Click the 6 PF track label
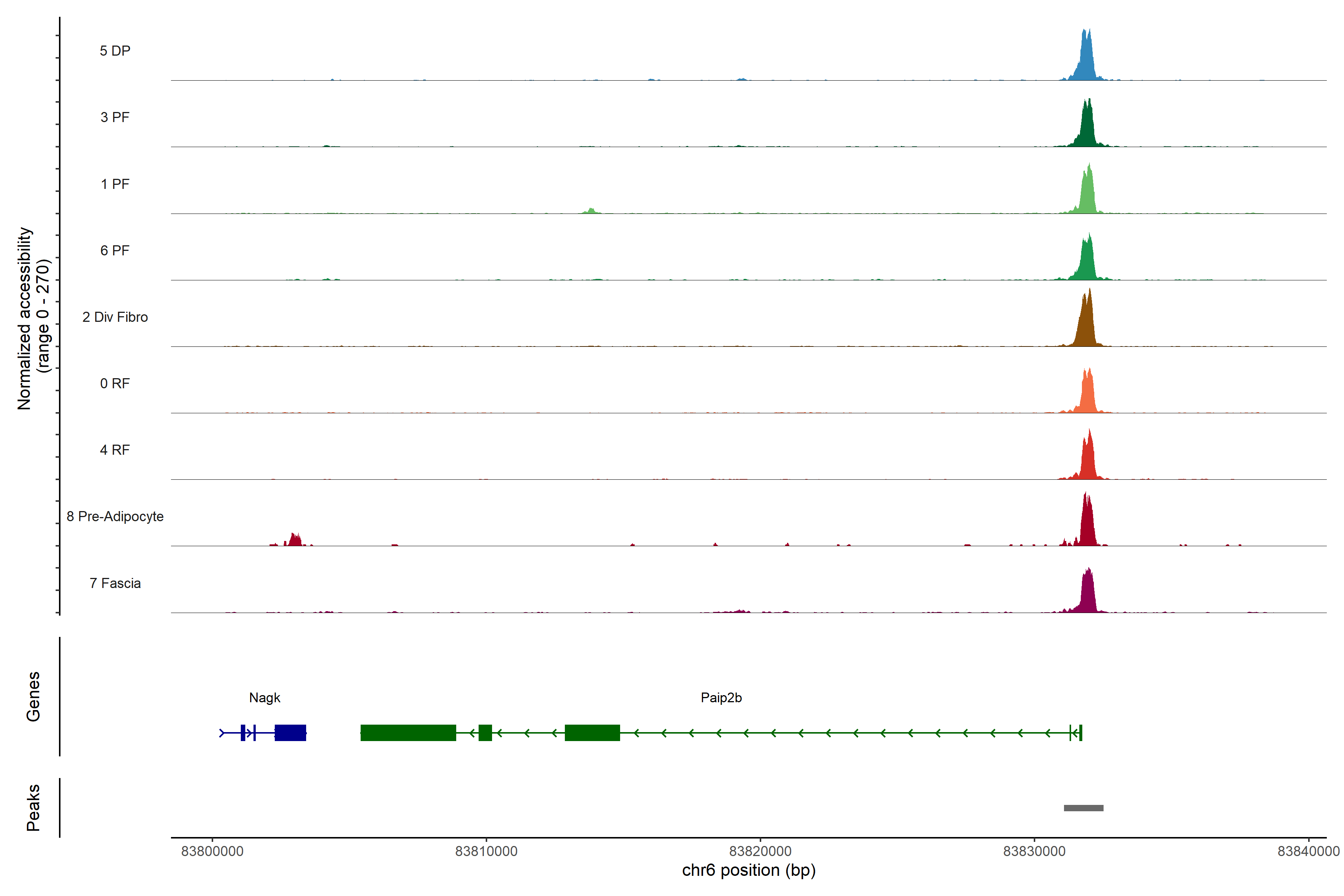The height and width of the screenshot is (896, 1344). click(115, 250)
